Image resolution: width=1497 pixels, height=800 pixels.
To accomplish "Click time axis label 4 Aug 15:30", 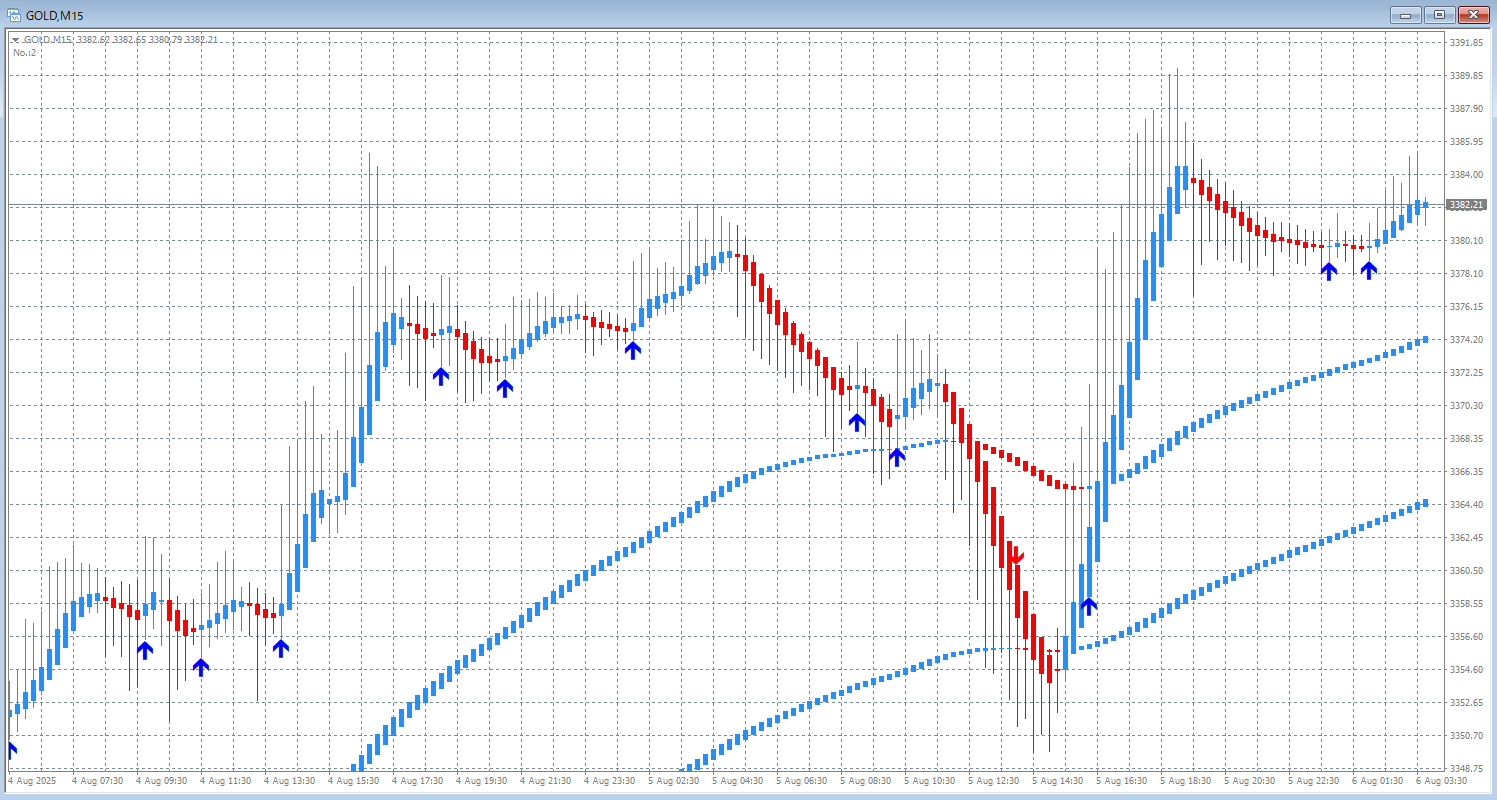I will 353,781.
